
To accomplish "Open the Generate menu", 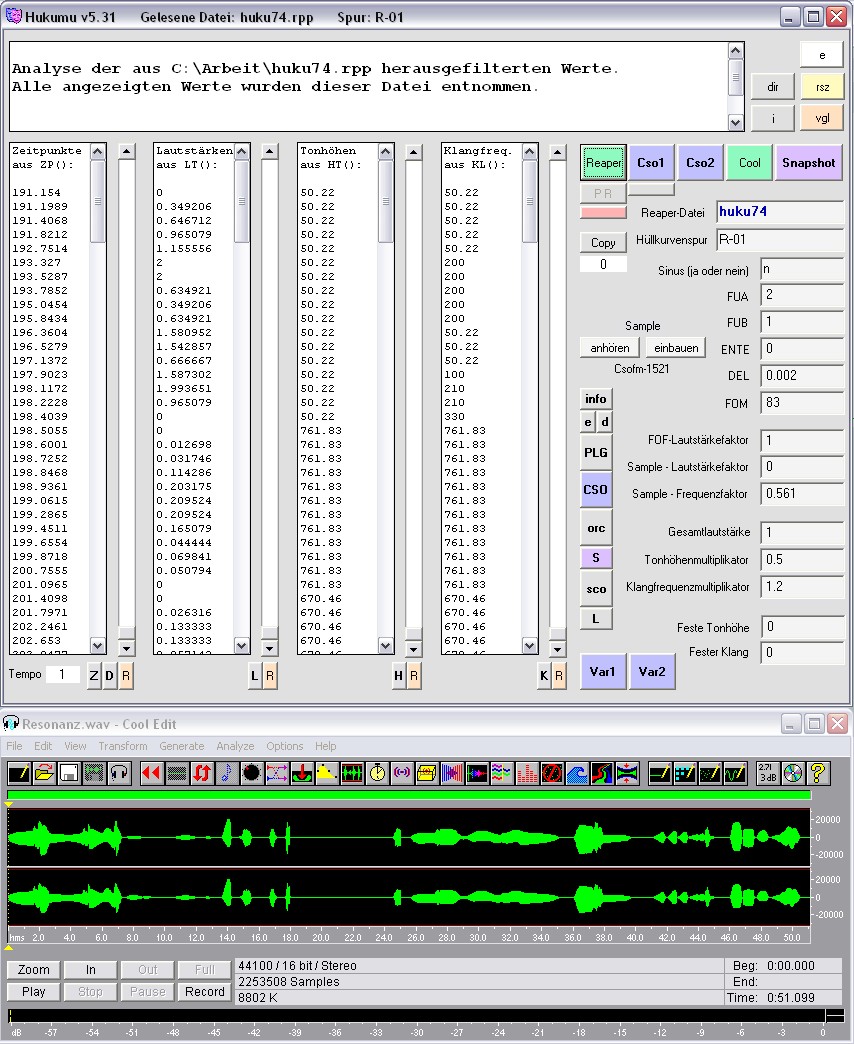I will (x=182, y=746).
